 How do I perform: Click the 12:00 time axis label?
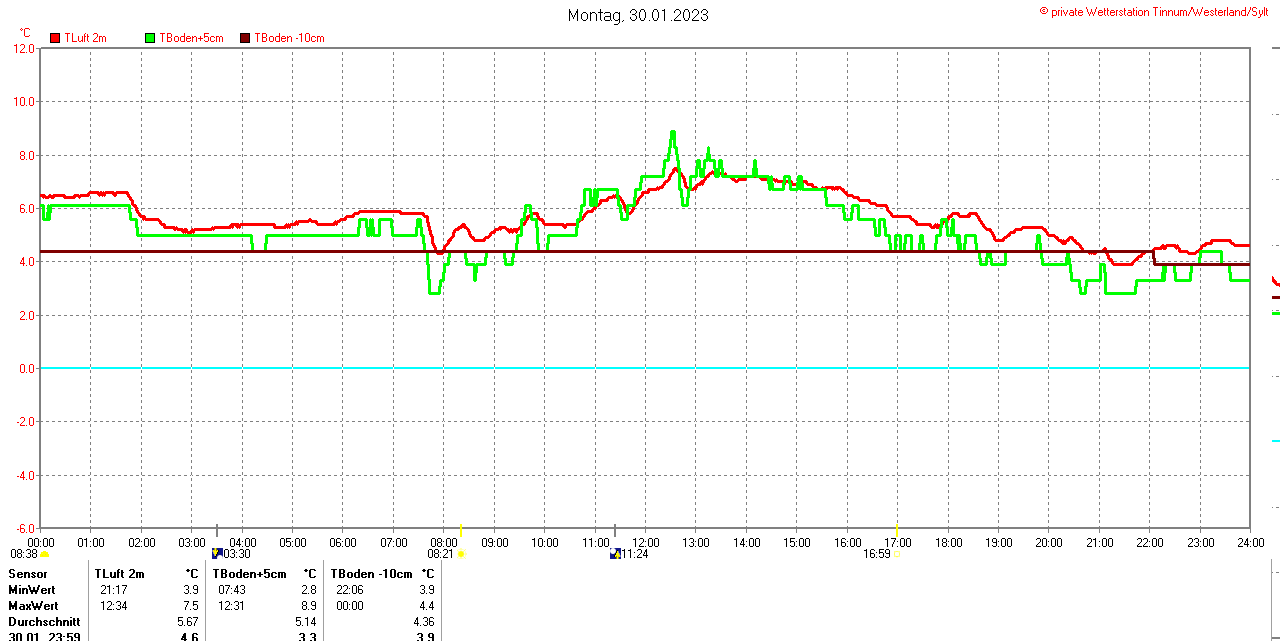(645, 543)
